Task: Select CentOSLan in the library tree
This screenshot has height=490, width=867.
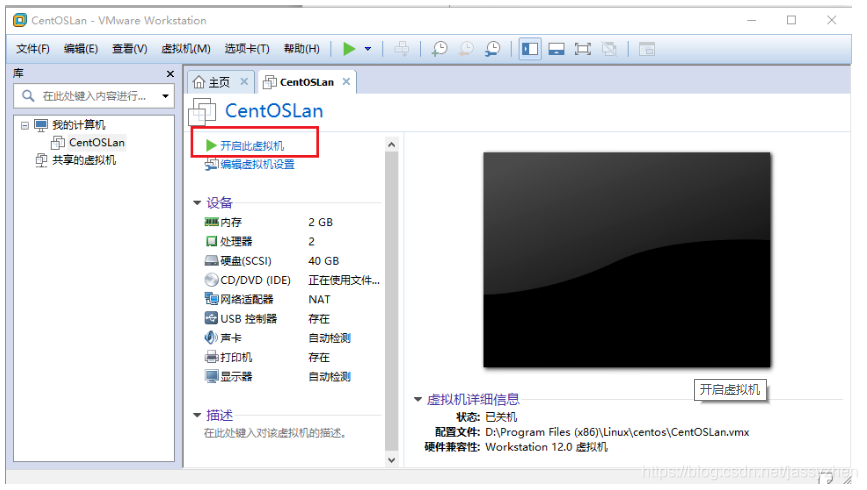Action: (x=96, y=143)
